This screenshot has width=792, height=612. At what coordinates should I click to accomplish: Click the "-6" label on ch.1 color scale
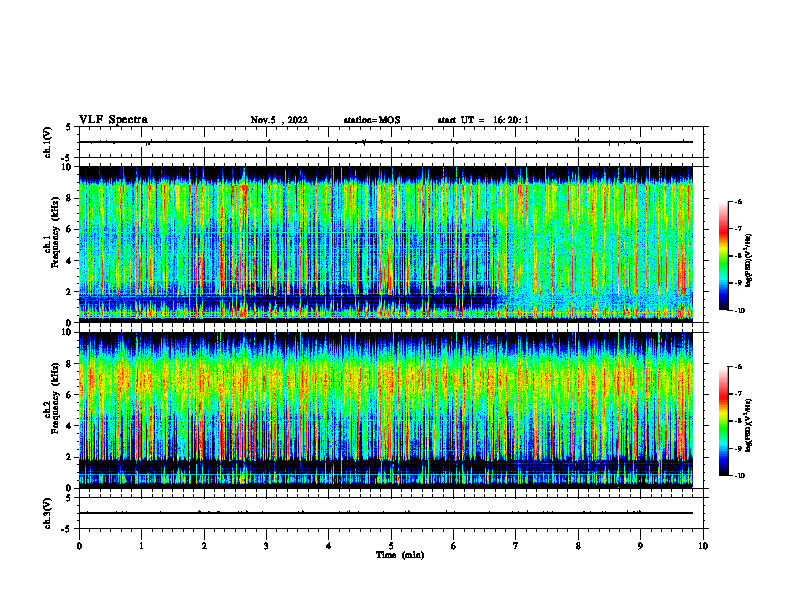pos(737,201)
